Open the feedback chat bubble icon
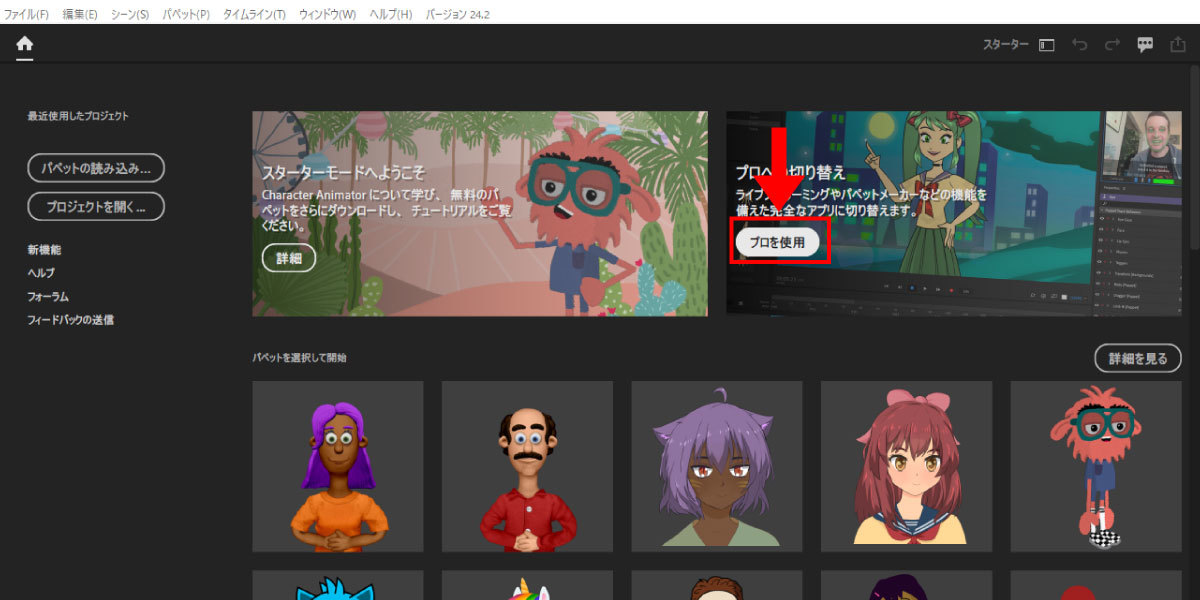Viewport: 1200px width, 600px height. pos(1145,45)
